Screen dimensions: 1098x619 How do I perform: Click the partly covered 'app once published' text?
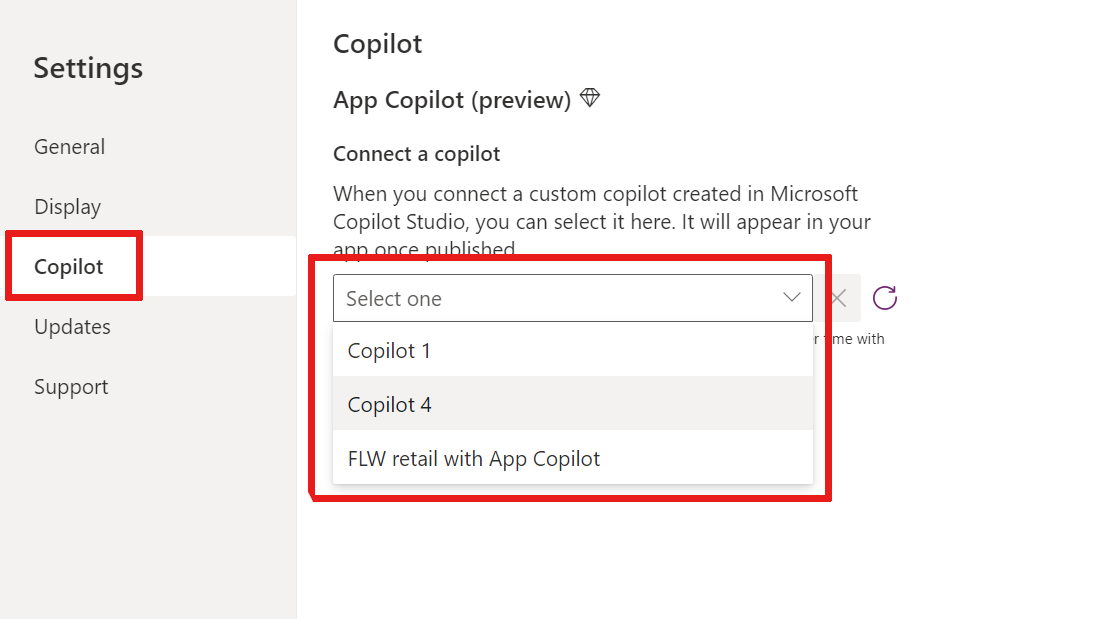coord(424,248)
